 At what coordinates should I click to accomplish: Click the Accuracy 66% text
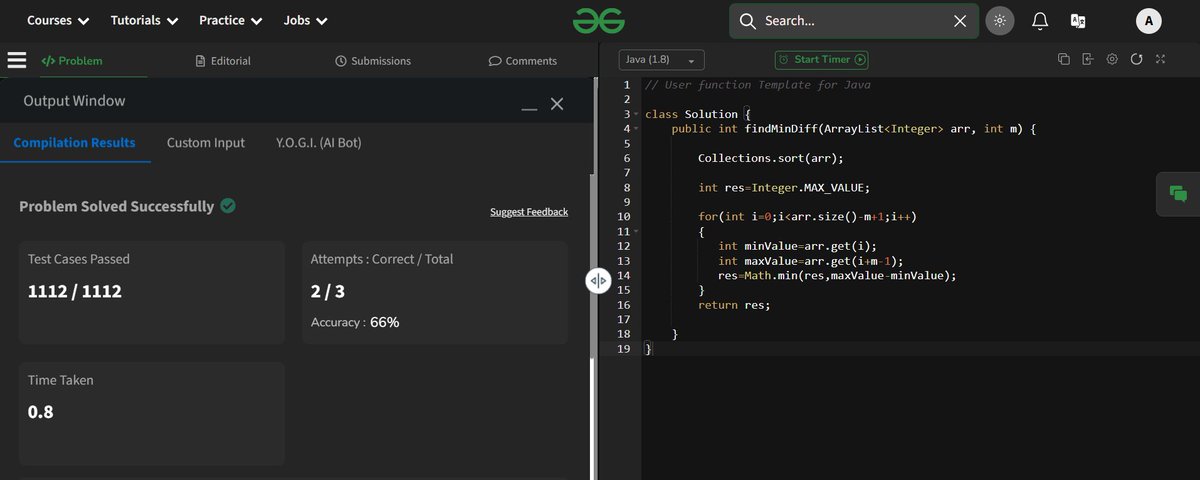(355, 322)
